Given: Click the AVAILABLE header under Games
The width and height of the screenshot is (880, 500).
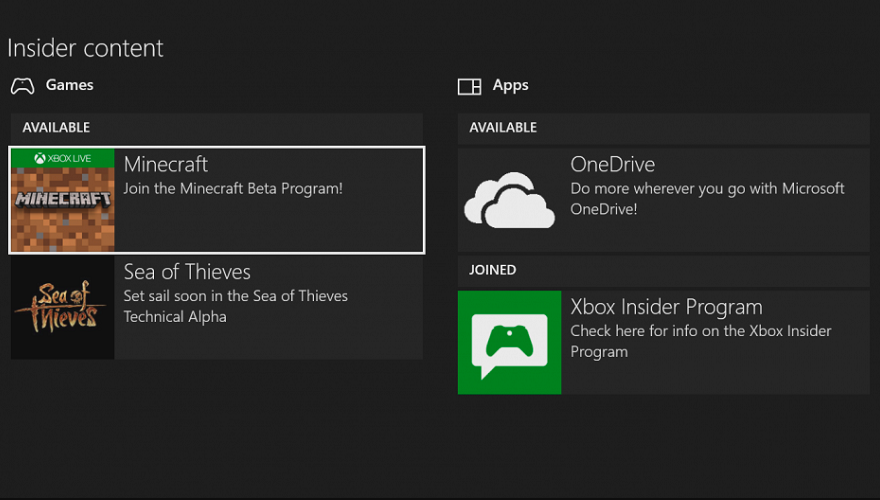Looking at the screenshot, I should [x=56, y=127].
